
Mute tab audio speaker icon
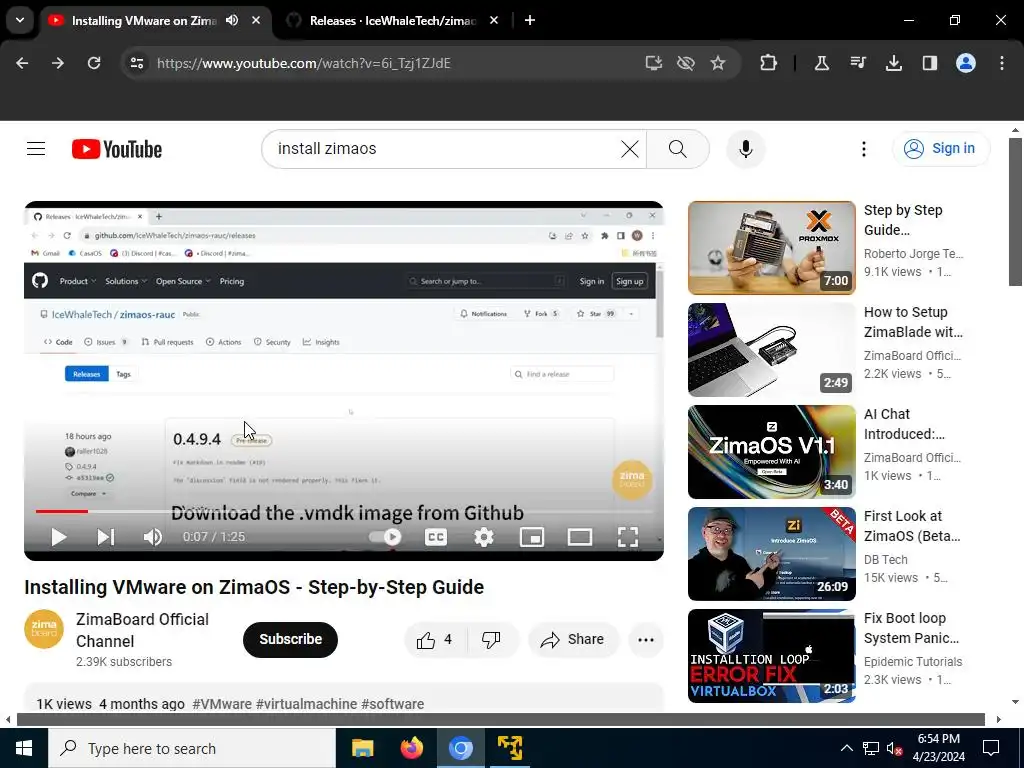232,20
